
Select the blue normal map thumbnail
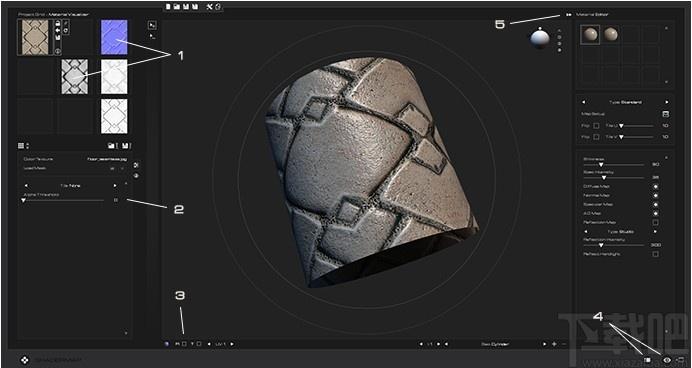[x=114, y=37]
